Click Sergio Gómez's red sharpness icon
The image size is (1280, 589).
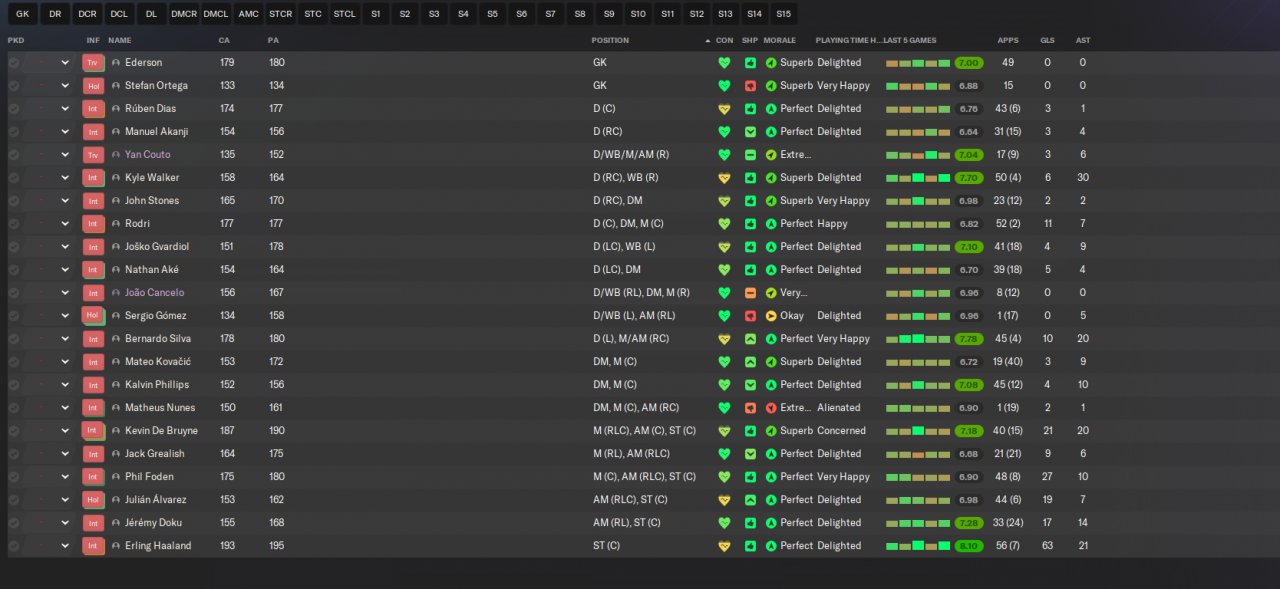point(750,315)
